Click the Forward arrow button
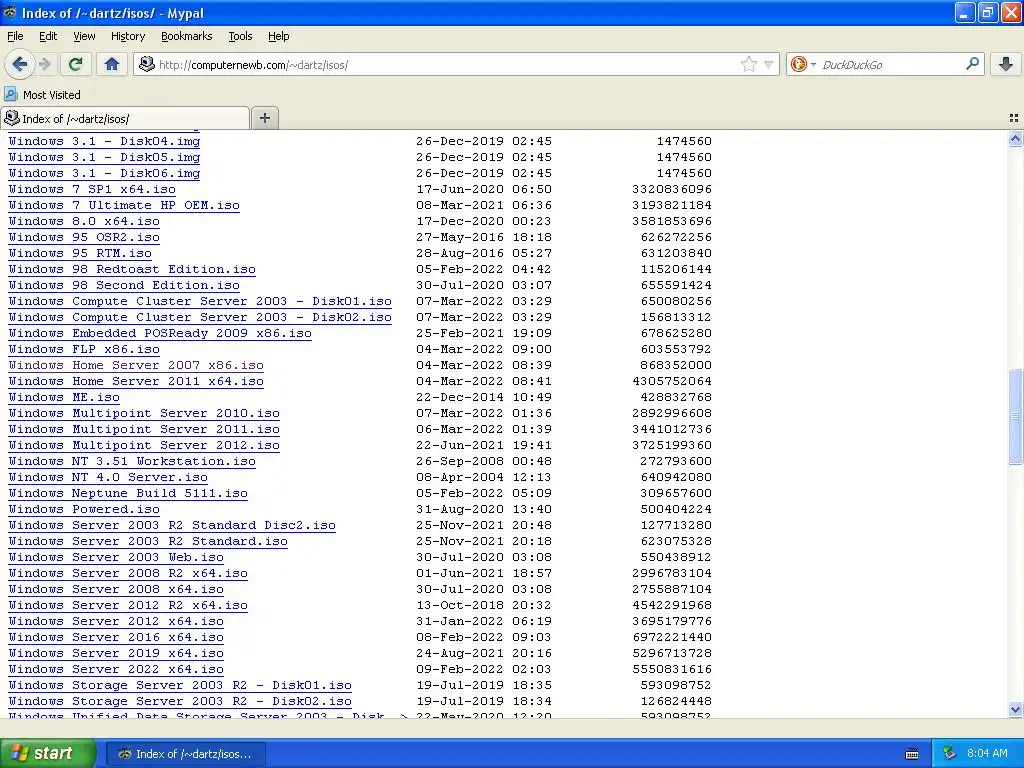The height and width of the screenshot is (768, 1024). coord(45,64)
